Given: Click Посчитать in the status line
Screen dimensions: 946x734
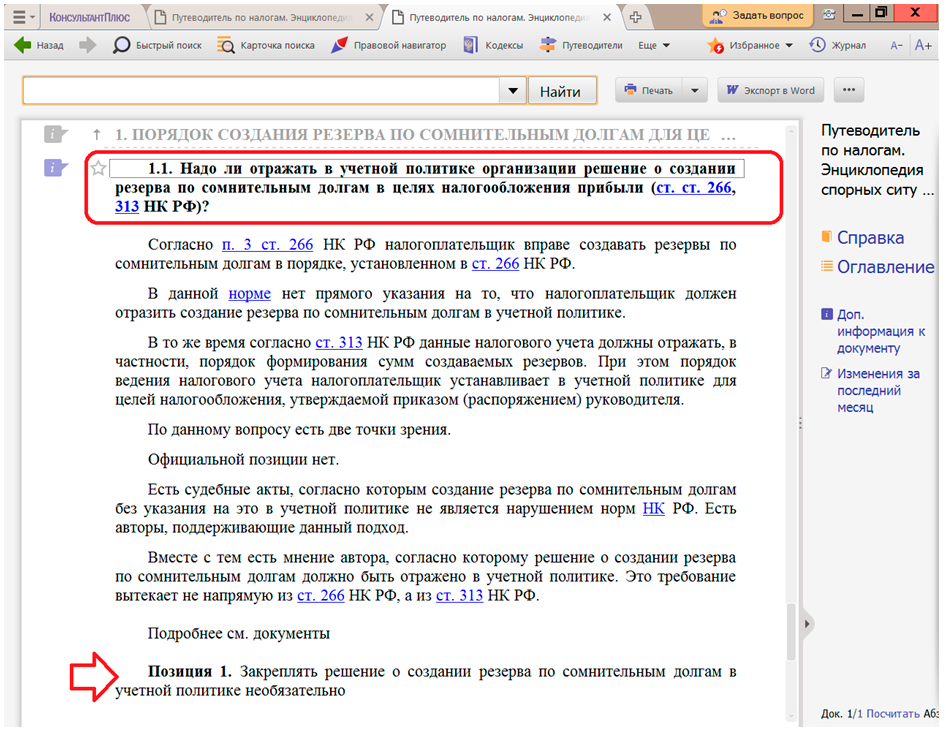Looking at the screenshot, I should point(893,713).
